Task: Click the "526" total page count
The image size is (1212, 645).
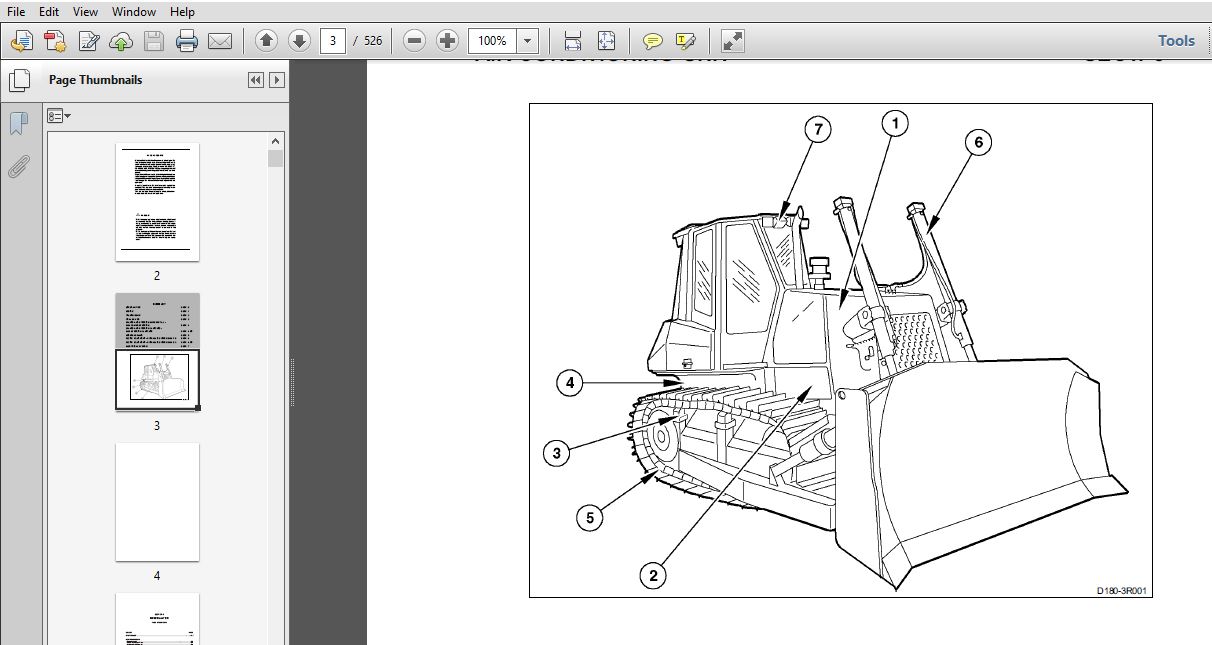Action: [x=373, y=41]
